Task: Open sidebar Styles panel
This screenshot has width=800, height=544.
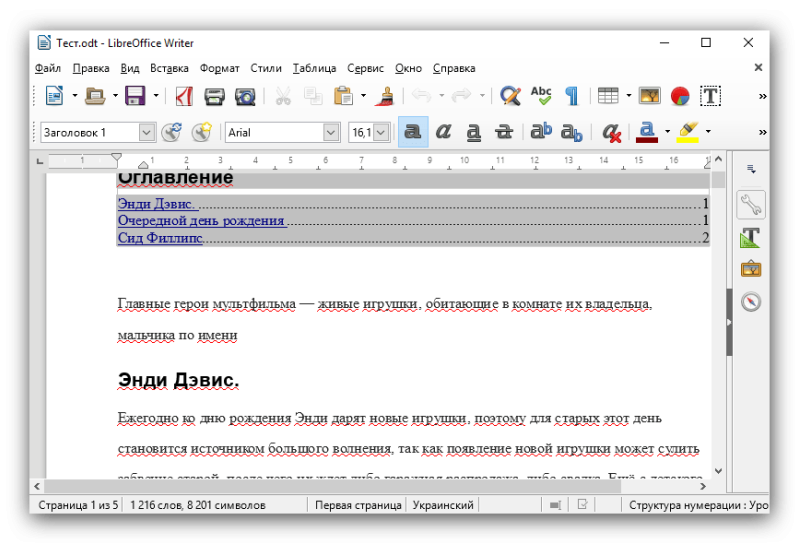Action: tap(751, 238)
